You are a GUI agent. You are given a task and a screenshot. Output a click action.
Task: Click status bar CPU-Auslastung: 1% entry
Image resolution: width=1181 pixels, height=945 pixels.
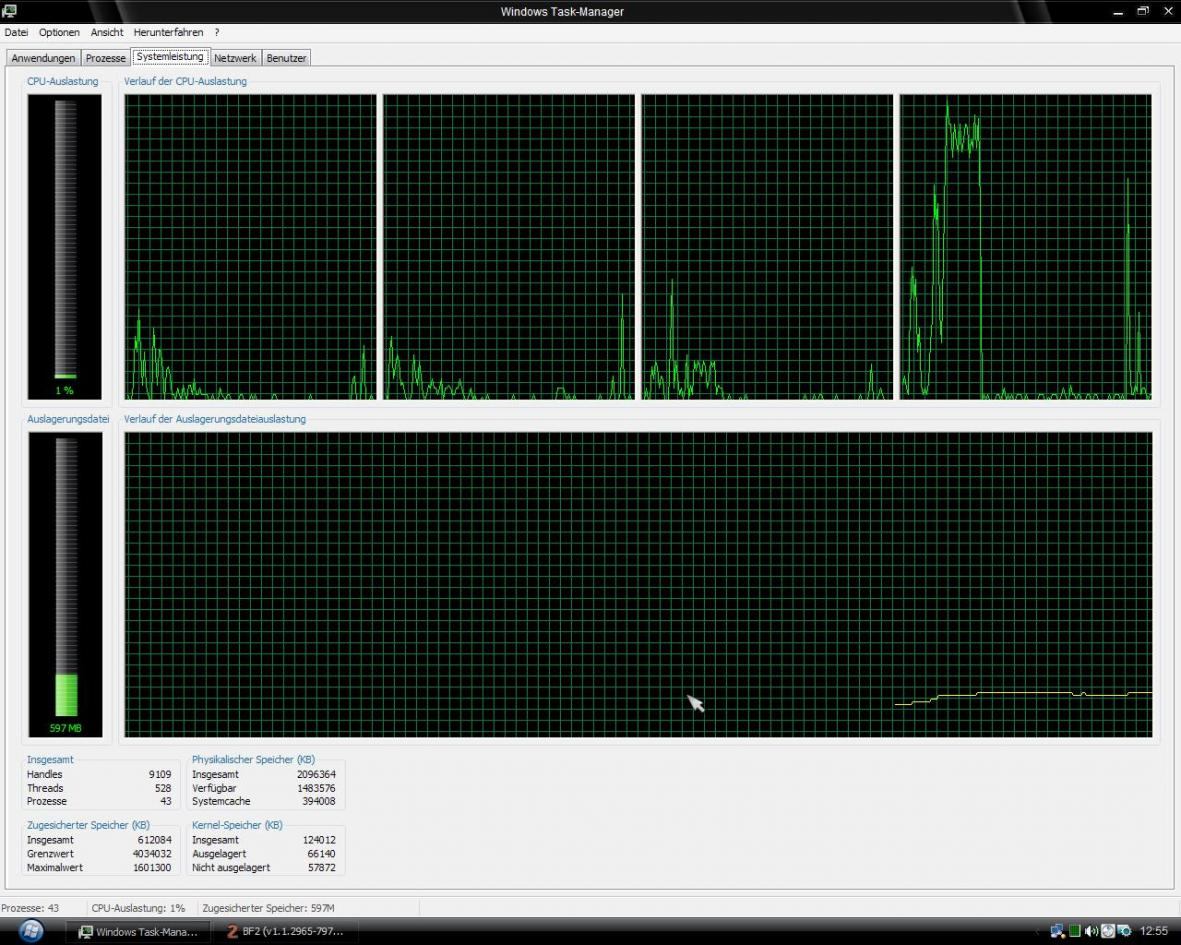[x=138, y=908]
